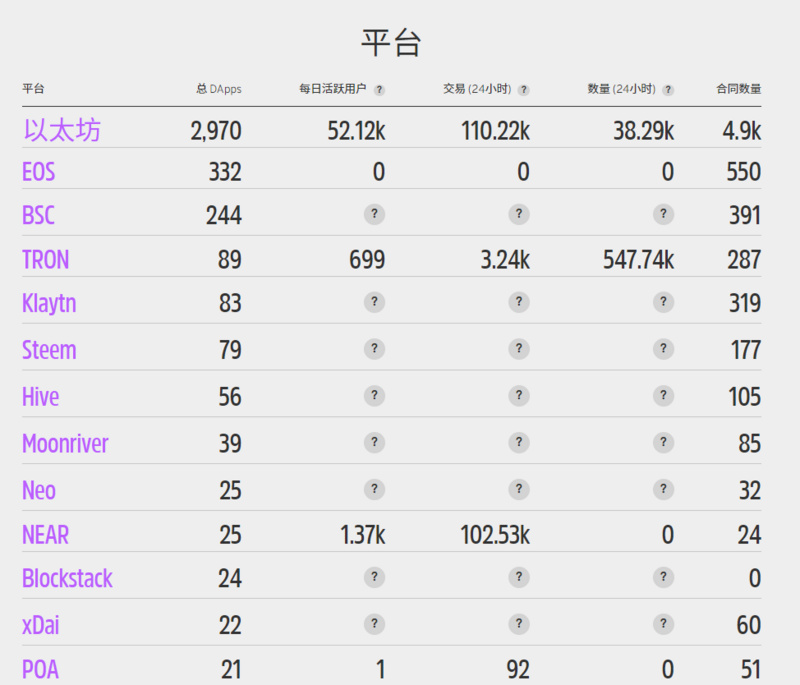The width and height of the screenshot is (800, 685).
Task: Click the ? icon in xDai's 24h transactions cell
Action: [x=519, y=624]
